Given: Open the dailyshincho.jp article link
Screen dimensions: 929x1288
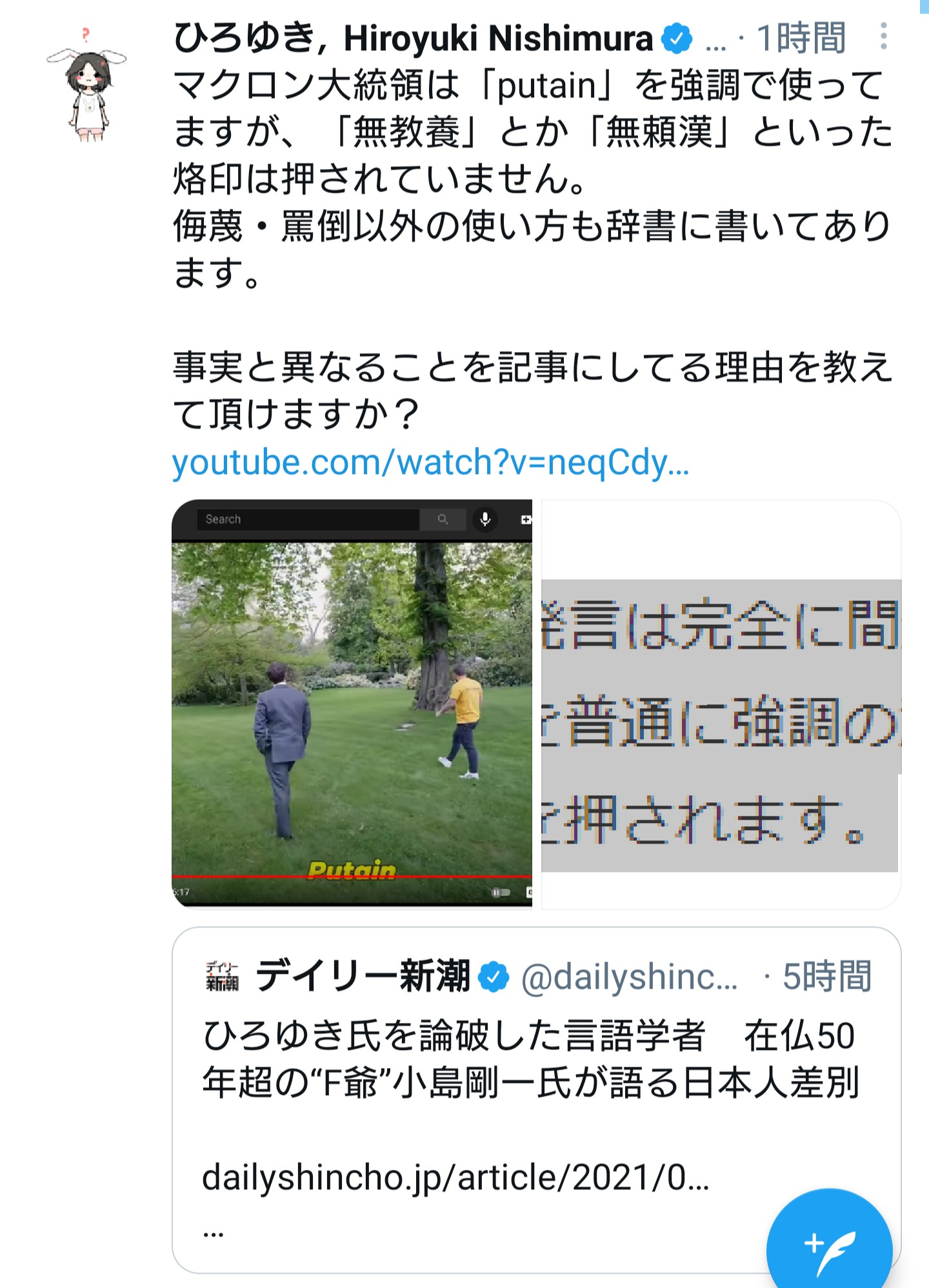Looking at the screenshot, I should [455, 1177].
